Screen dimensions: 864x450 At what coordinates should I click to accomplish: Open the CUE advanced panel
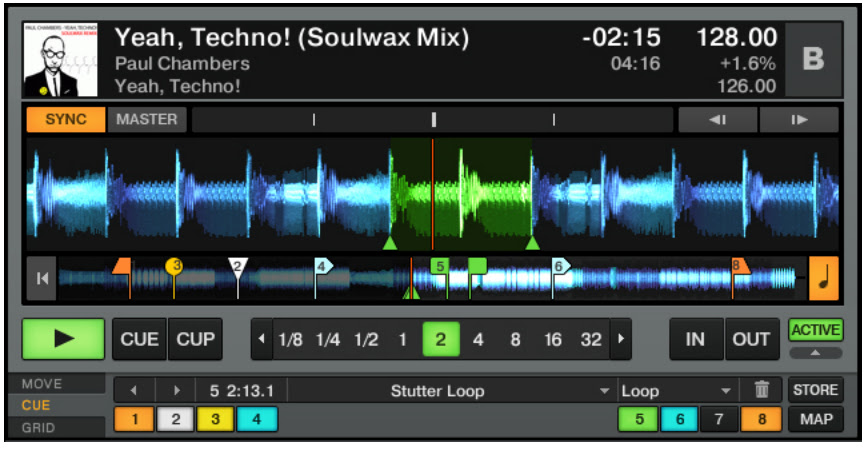click(56, 405)
